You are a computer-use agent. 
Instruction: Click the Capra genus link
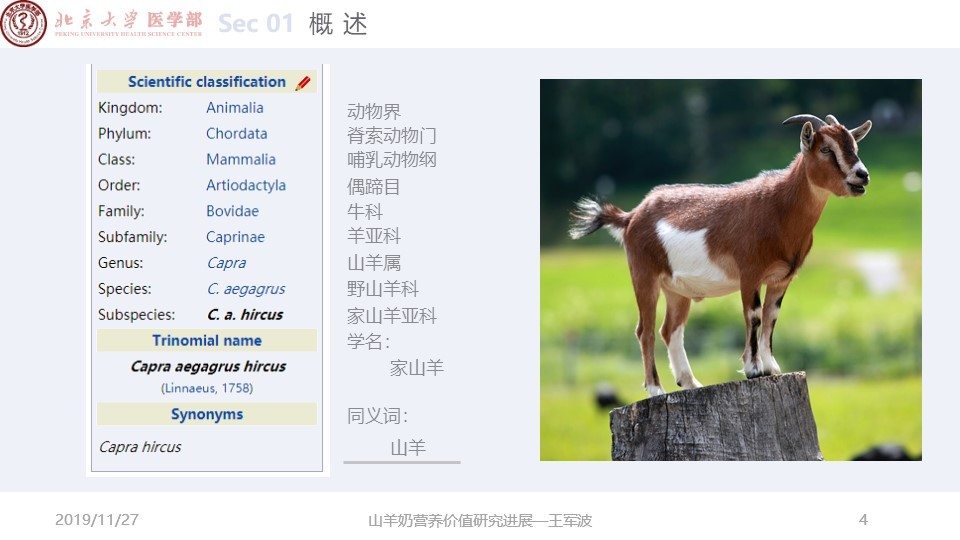click(227, 263)
